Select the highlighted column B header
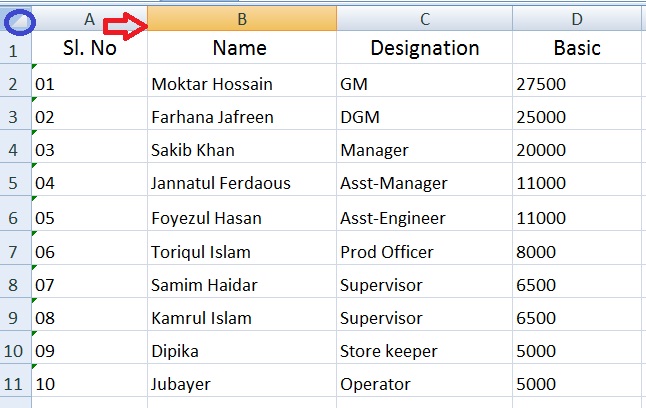The width and height of the screenshot is (646, 408). click(x=242, y=18)
